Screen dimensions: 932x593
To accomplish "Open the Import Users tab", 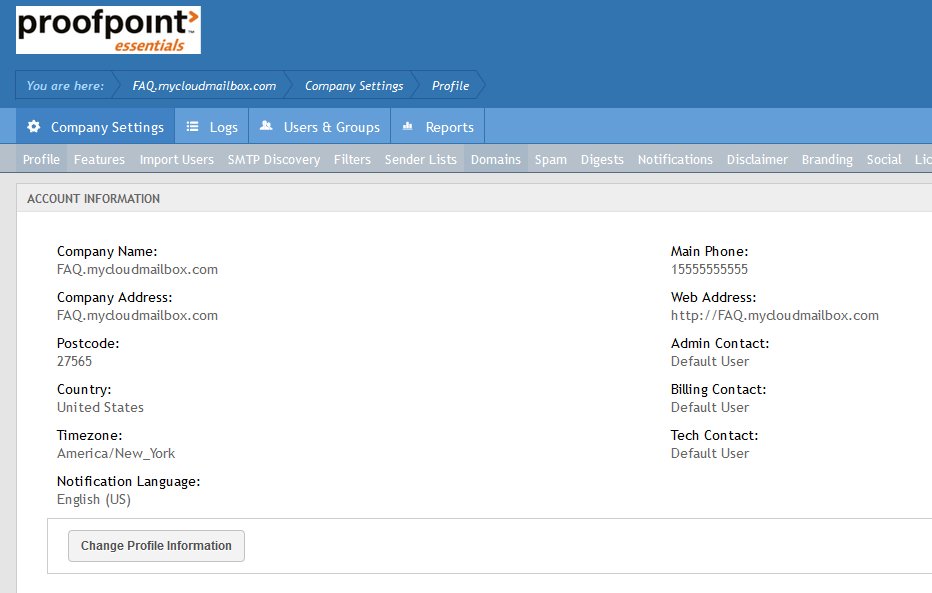I will click(176, 158).
